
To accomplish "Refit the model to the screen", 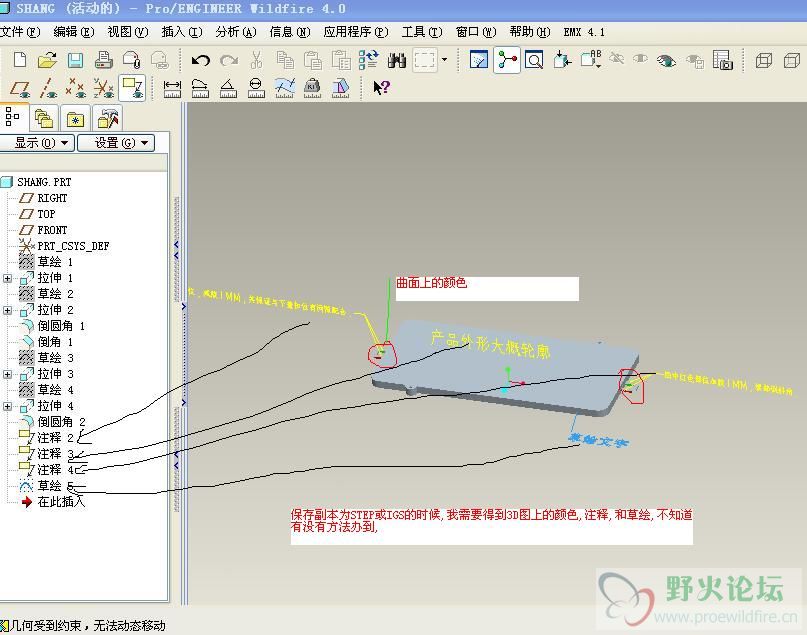I will pyautogui.click(x=534, y=60).
